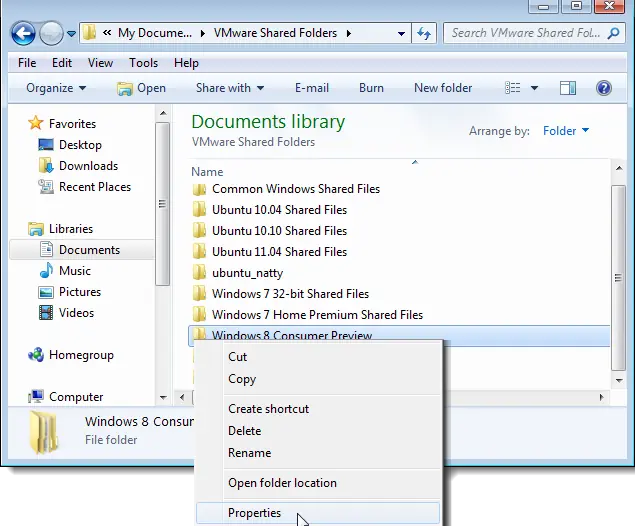Select Downloads in navigation pane

click(78, 166)
